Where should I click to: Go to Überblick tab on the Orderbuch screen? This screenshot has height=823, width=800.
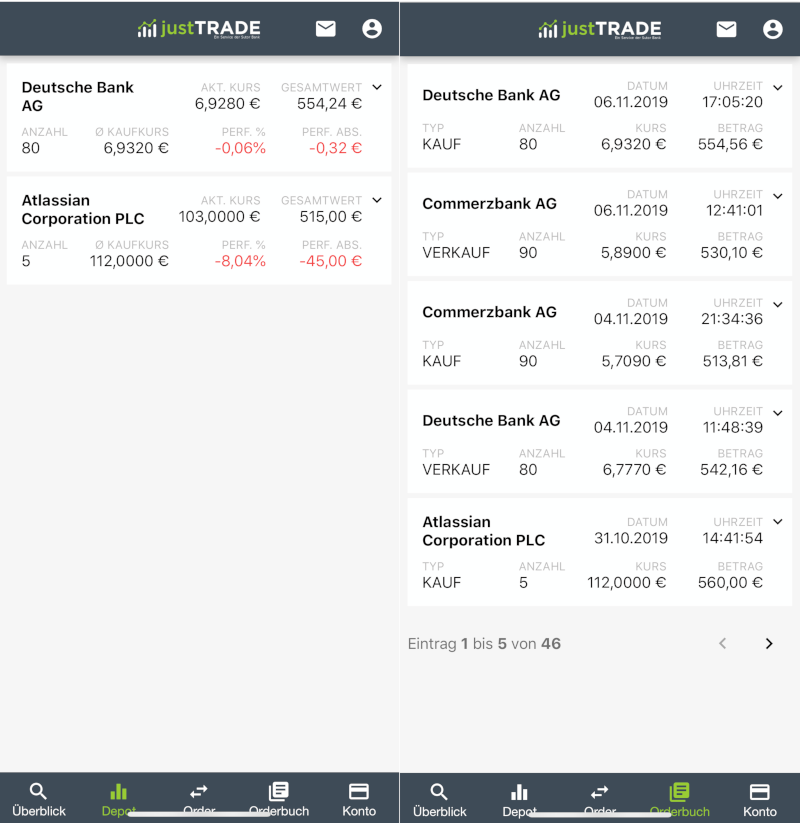[439, 800]
